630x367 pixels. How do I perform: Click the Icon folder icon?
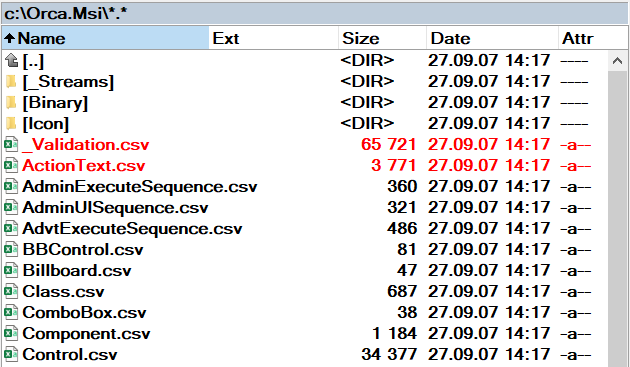point(11,124)
